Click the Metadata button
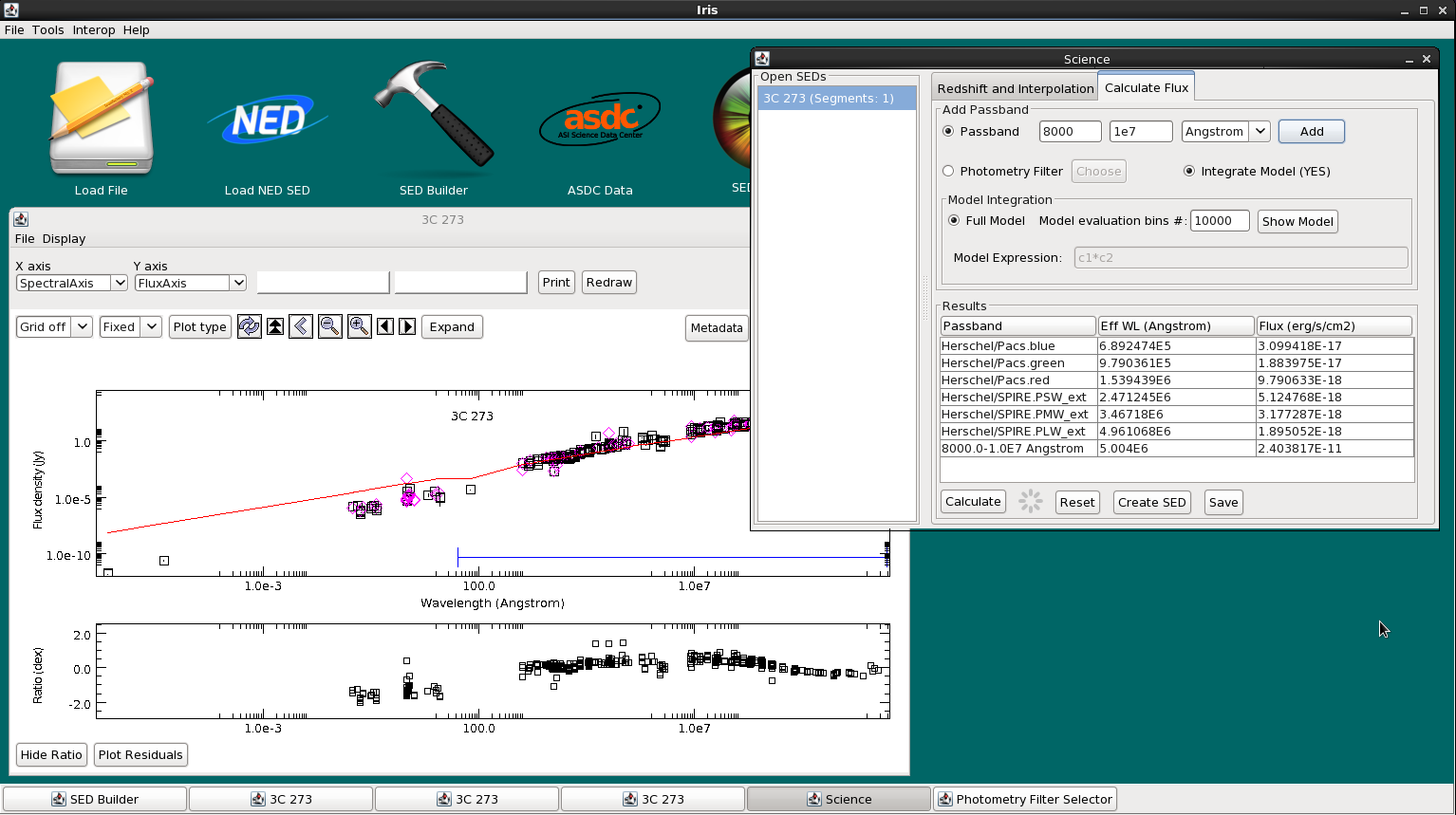Image resolution: width=1456 pixels, height=815 pixels. tap(717, 328)
